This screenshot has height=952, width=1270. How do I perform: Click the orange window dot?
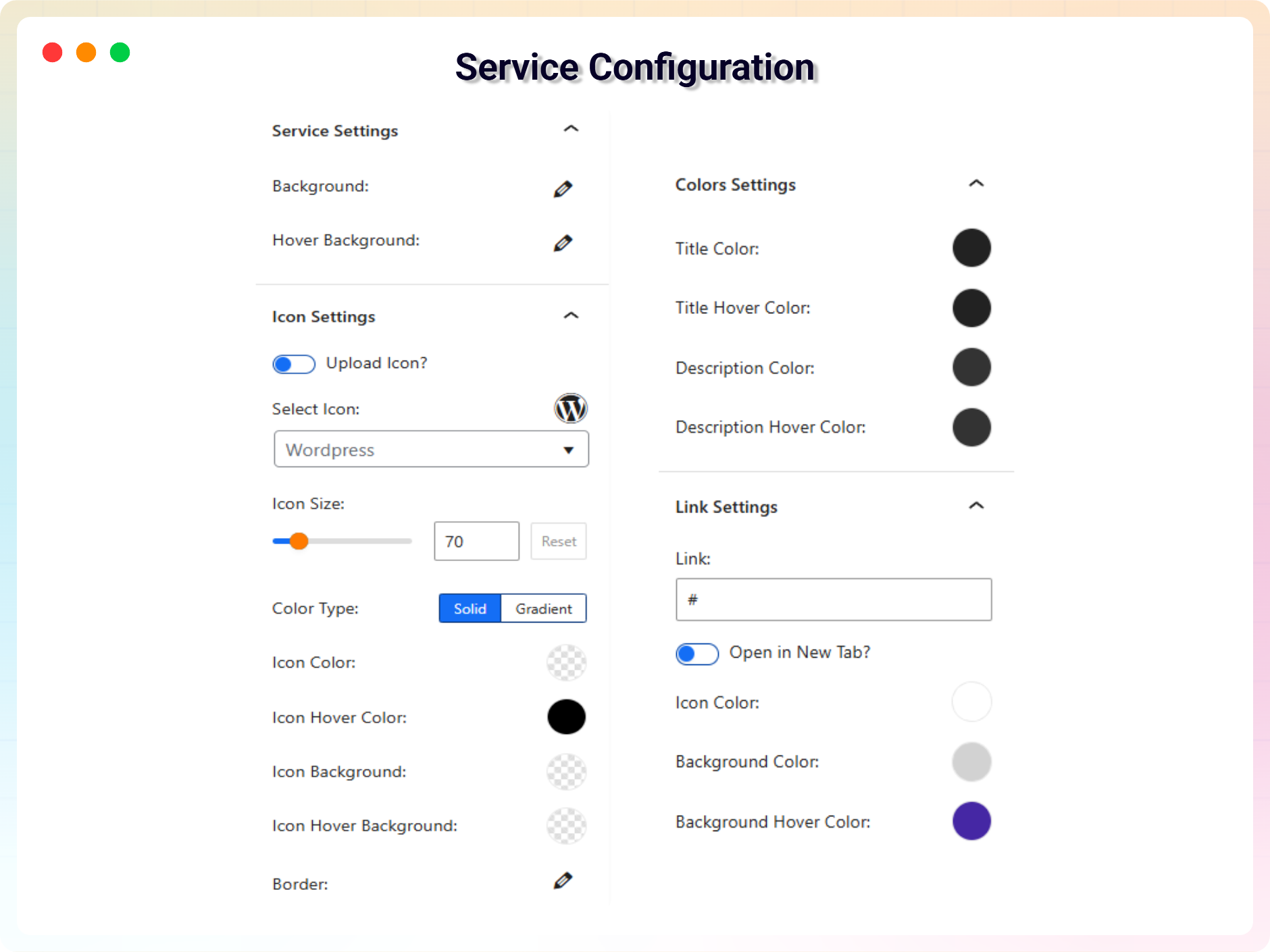tap(86, 53)
